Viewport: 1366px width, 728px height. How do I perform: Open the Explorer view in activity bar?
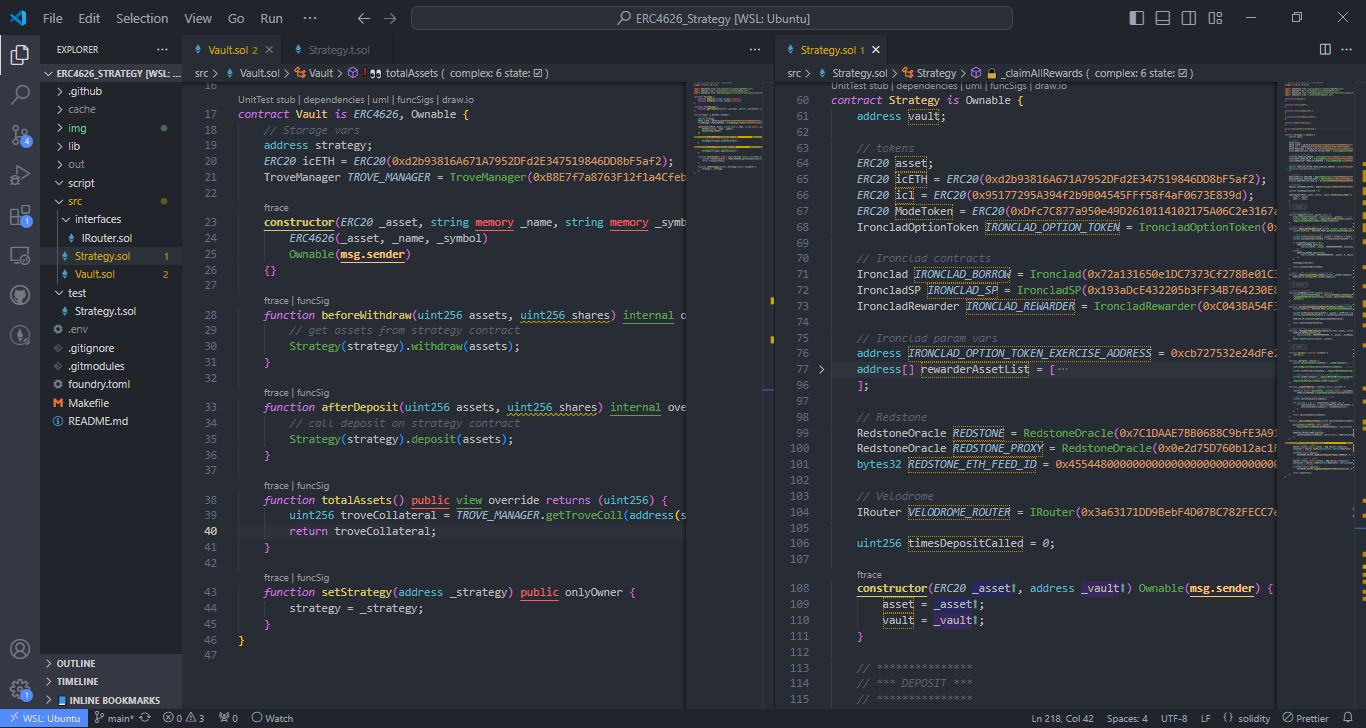pyautogui.click(x=20, y=55)
